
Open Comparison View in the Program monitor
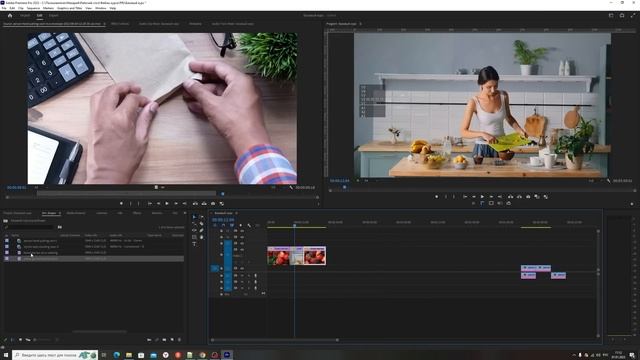coord(537,197)
